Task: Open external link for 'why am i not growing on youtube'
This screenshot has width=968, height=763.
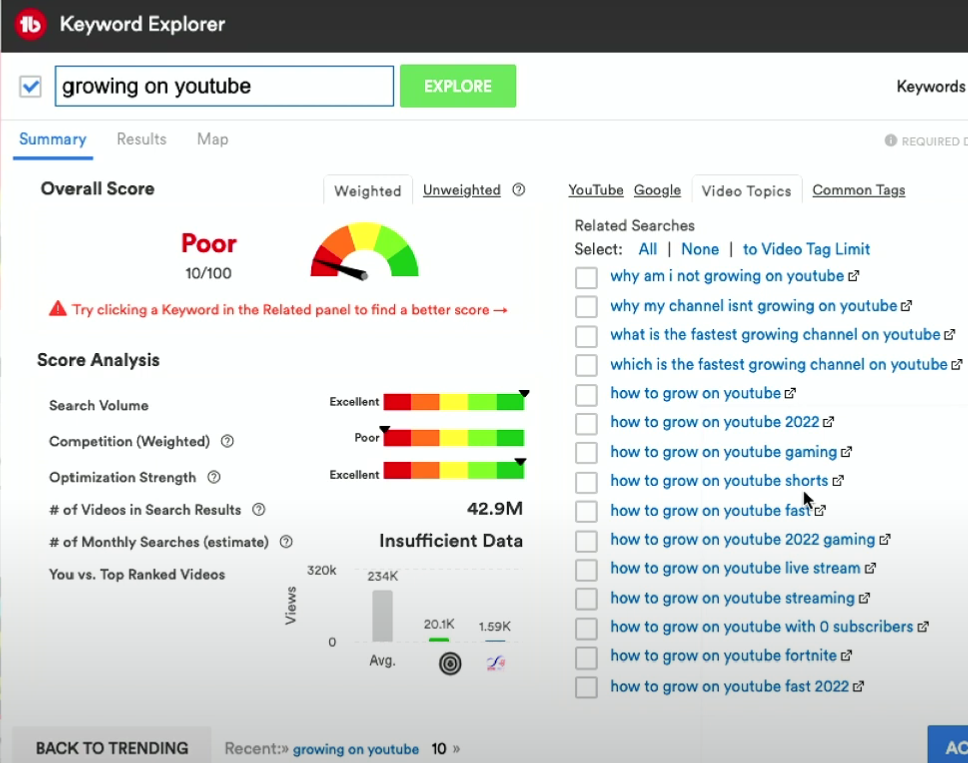Action: click(853, 276)
